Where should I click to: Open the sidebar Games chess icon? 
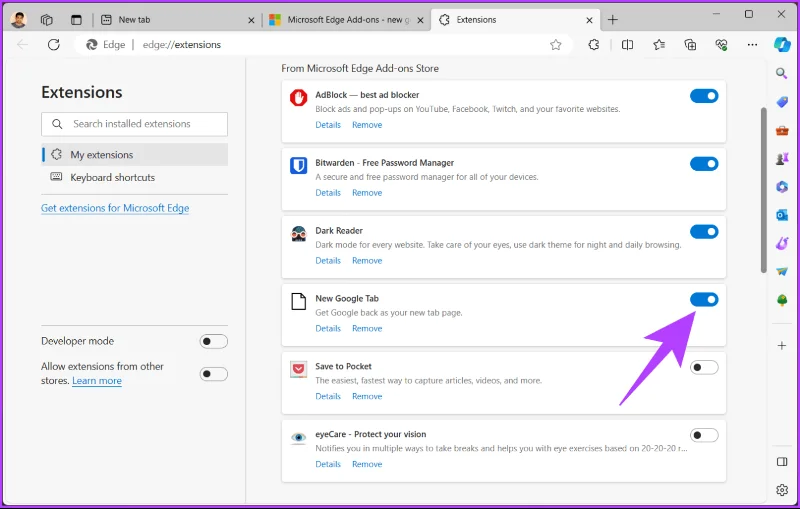click(x=782, y=159)
